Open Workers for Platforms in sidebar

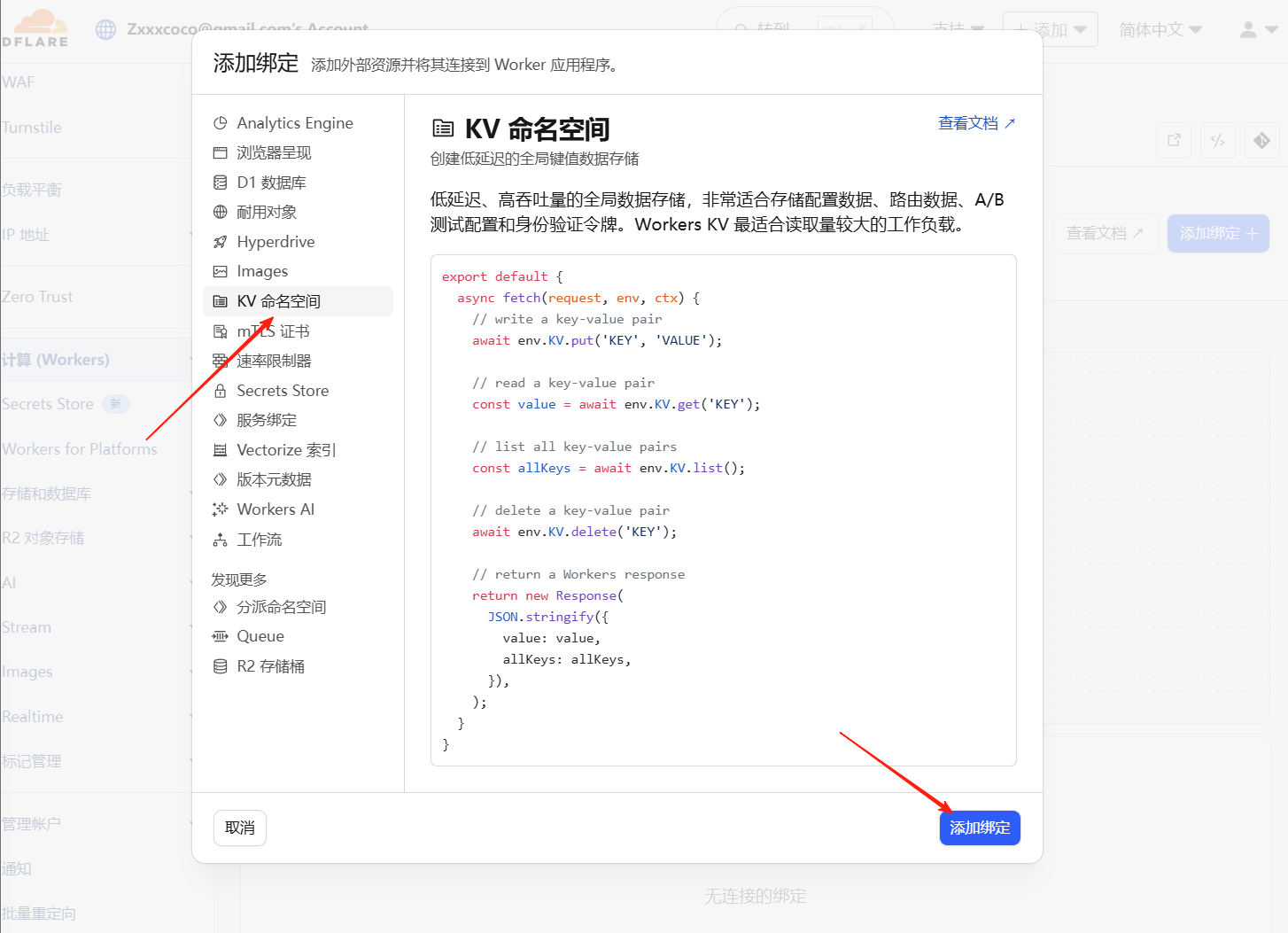[79, 449]
